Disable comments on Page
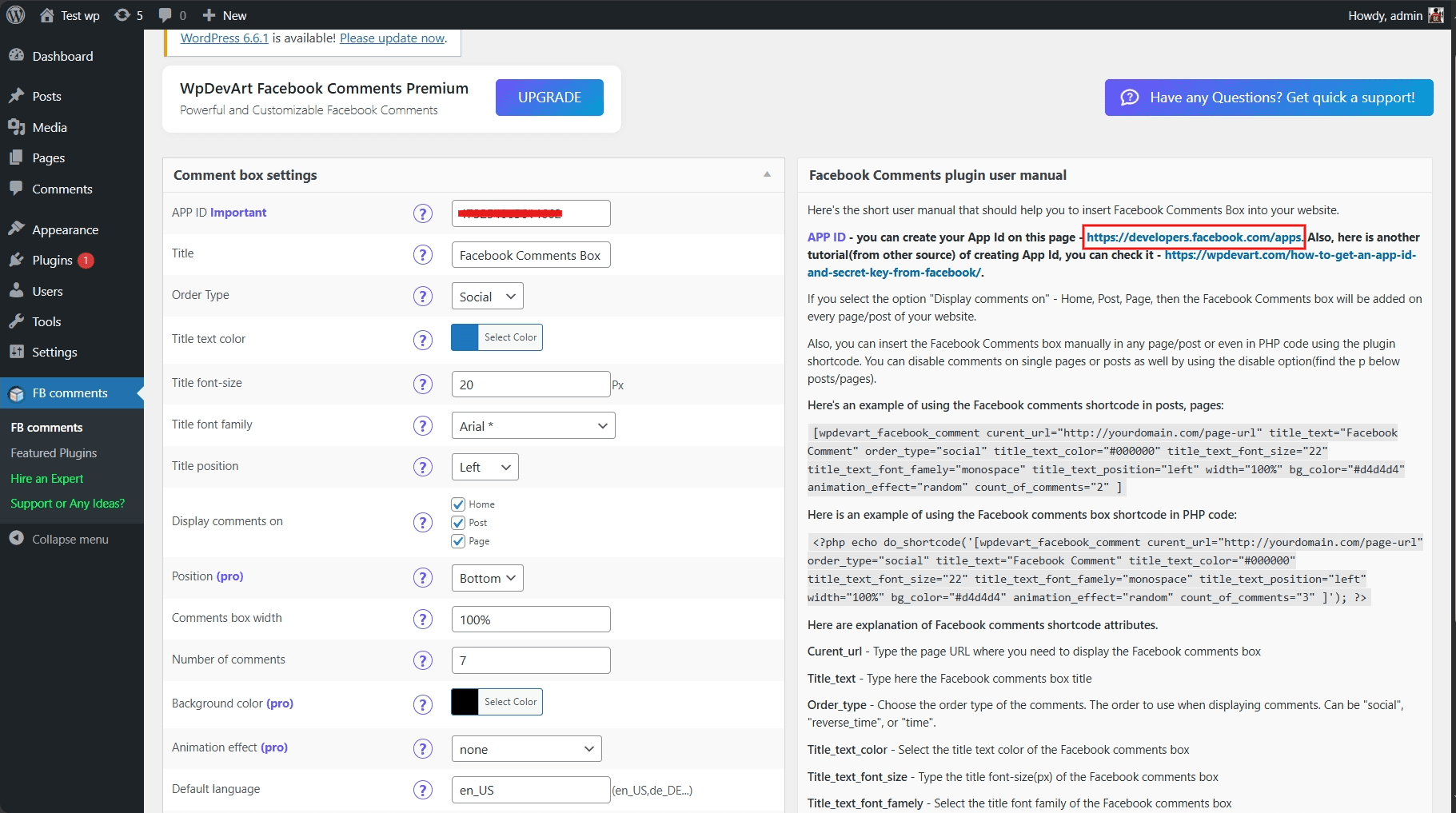The height and width of the screenshot is (813, 1456). click(457, 540)
